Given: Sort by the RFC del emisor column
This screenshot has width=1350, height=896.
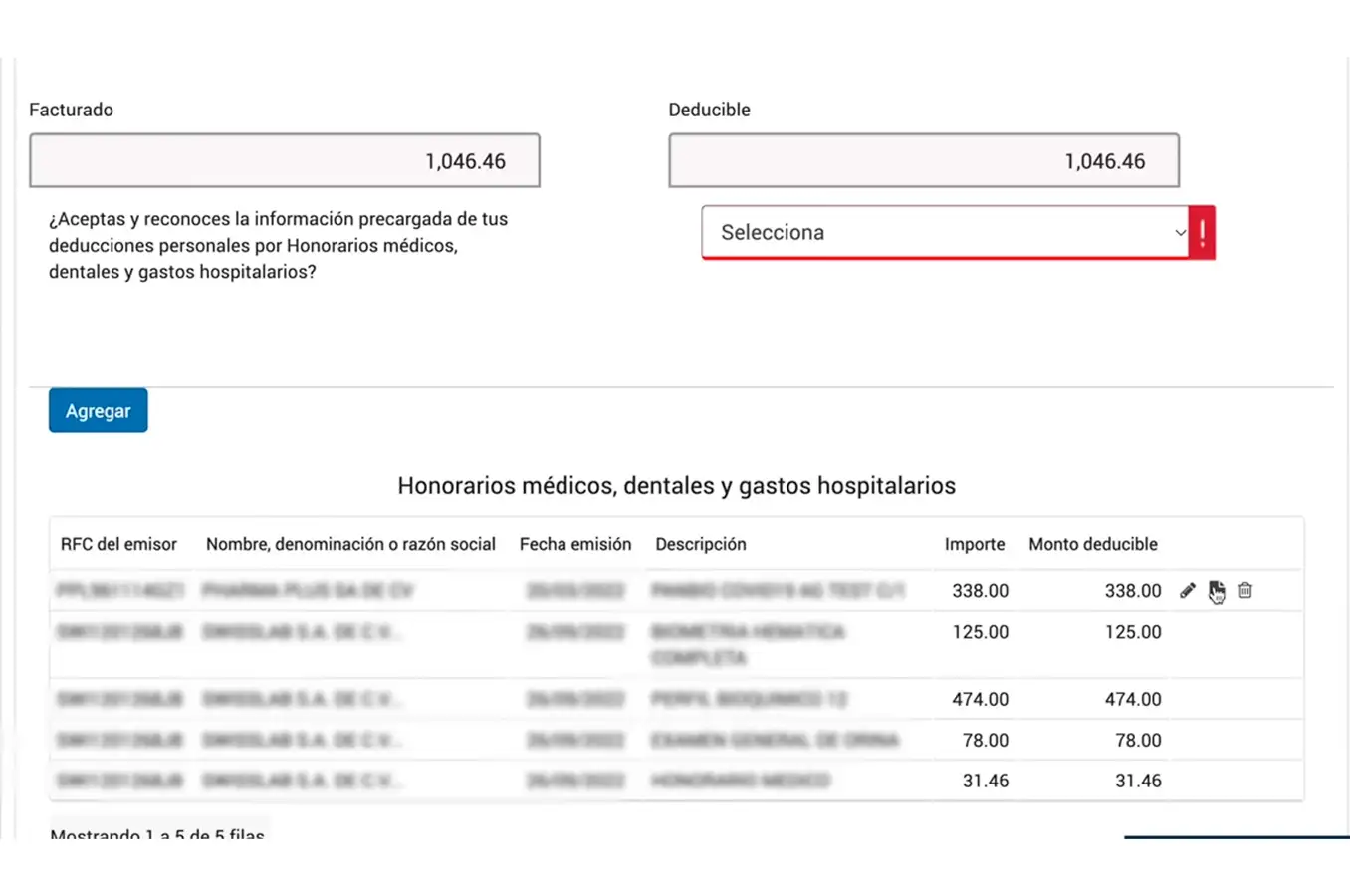Looking at the screenshot, I should point(118,544).
